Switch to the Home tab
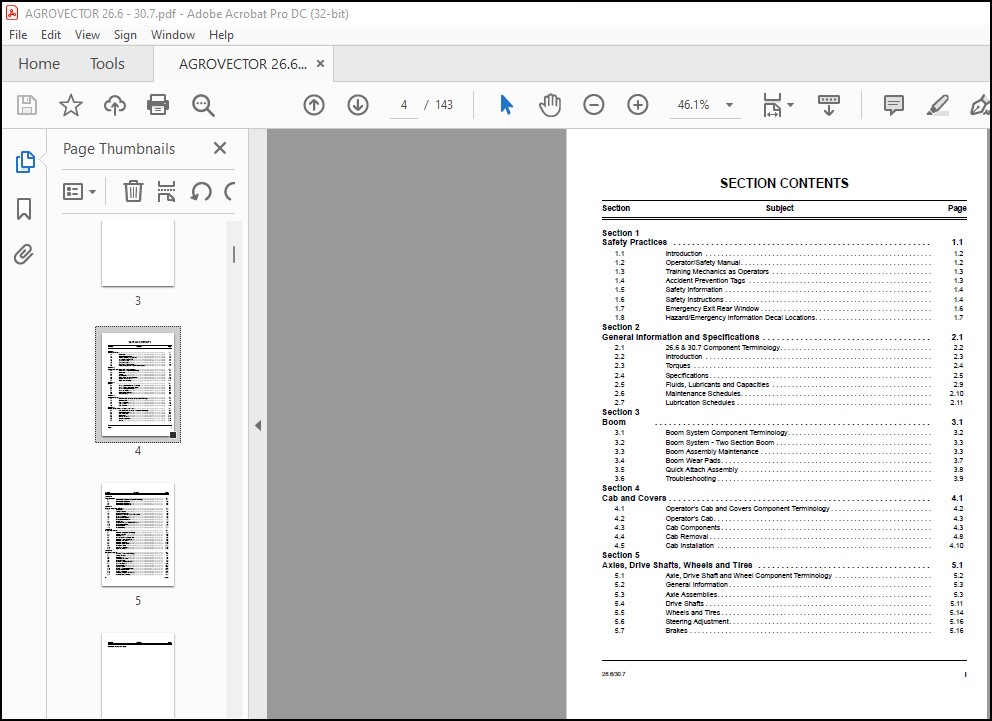Screen dimensions: 992x721 [x=39, y=64]
